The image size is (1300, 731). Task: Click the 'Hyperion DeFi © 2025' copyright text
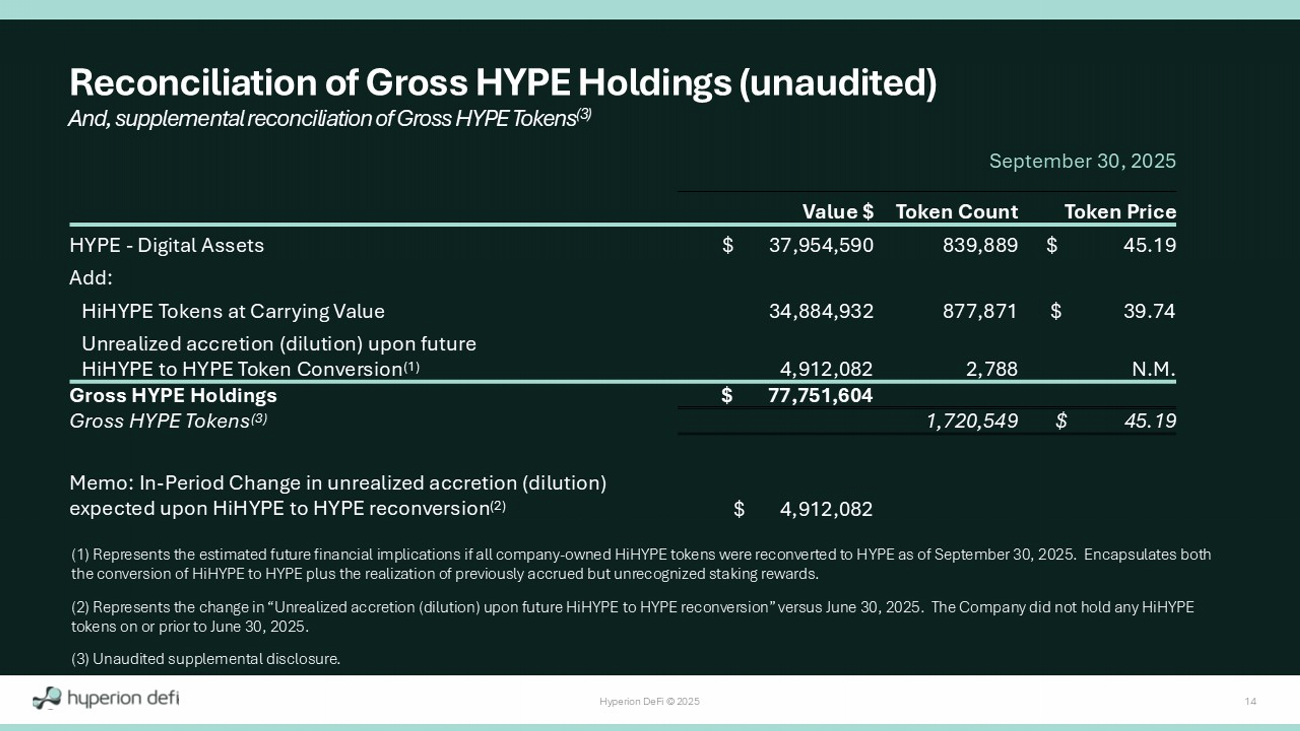(649, 701)
